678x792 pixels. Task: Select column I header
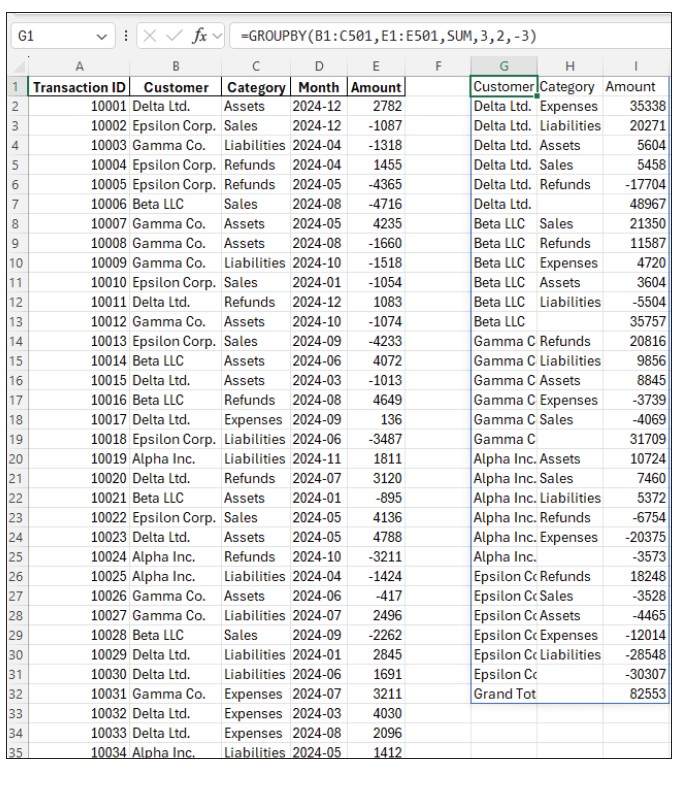[x=636, y=67]
